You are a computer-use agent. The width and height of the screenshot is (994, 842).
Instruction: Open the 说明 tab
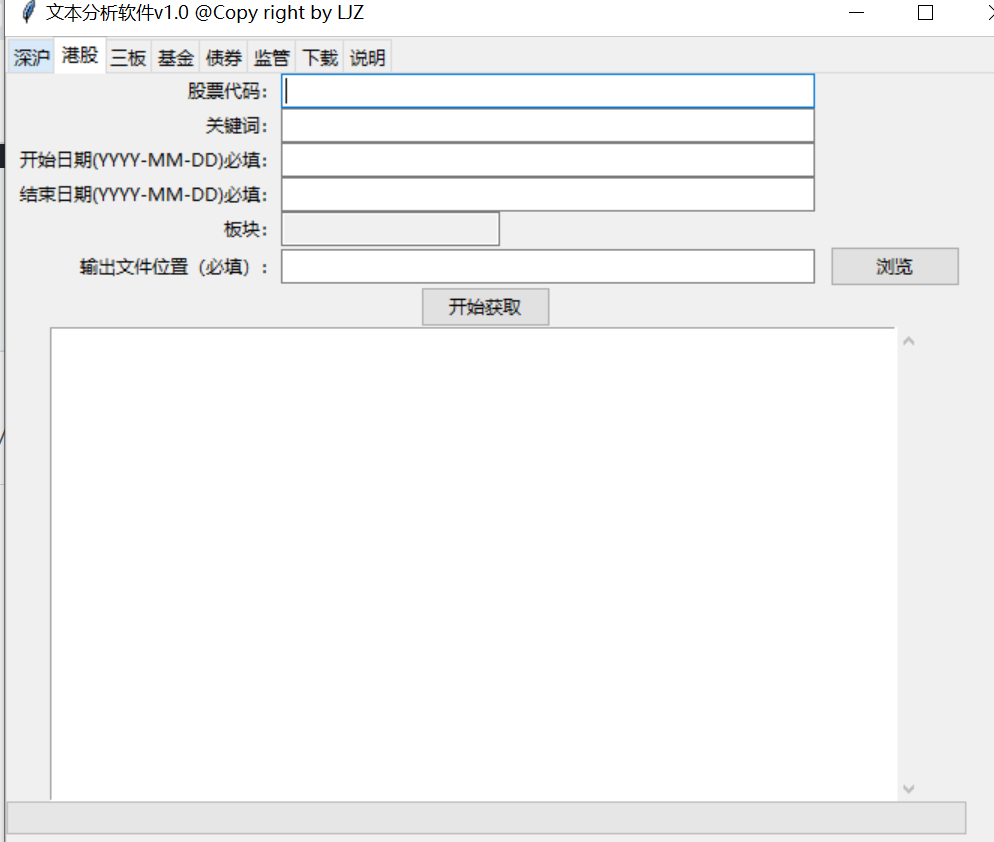[367, 57]
